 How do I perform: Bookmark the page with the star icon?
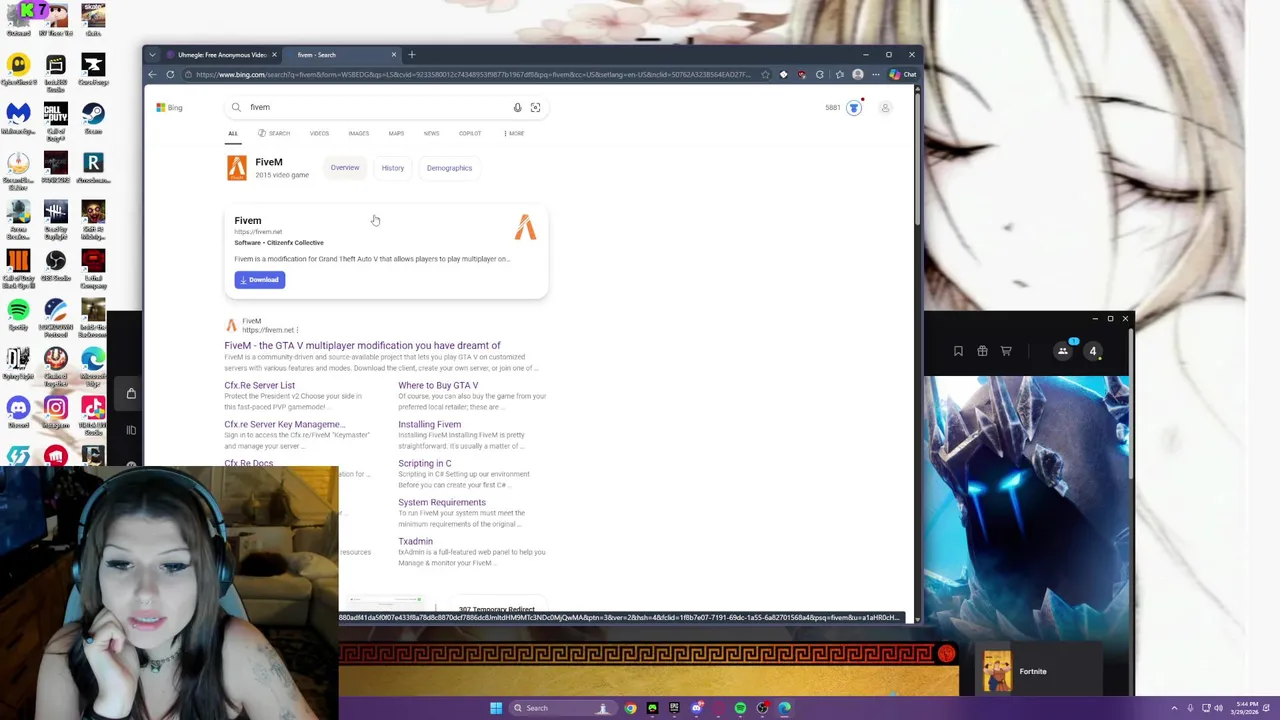[765, 75]
